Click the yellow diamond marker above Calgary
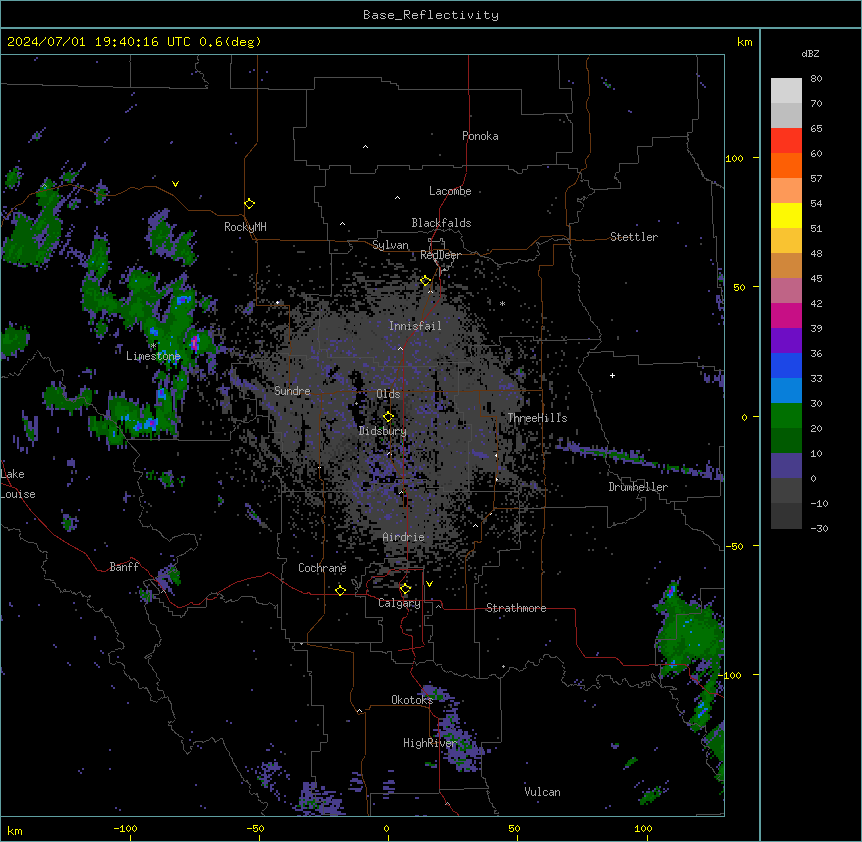862x842 pixels. pyautogui.click(x=405, y=589)
